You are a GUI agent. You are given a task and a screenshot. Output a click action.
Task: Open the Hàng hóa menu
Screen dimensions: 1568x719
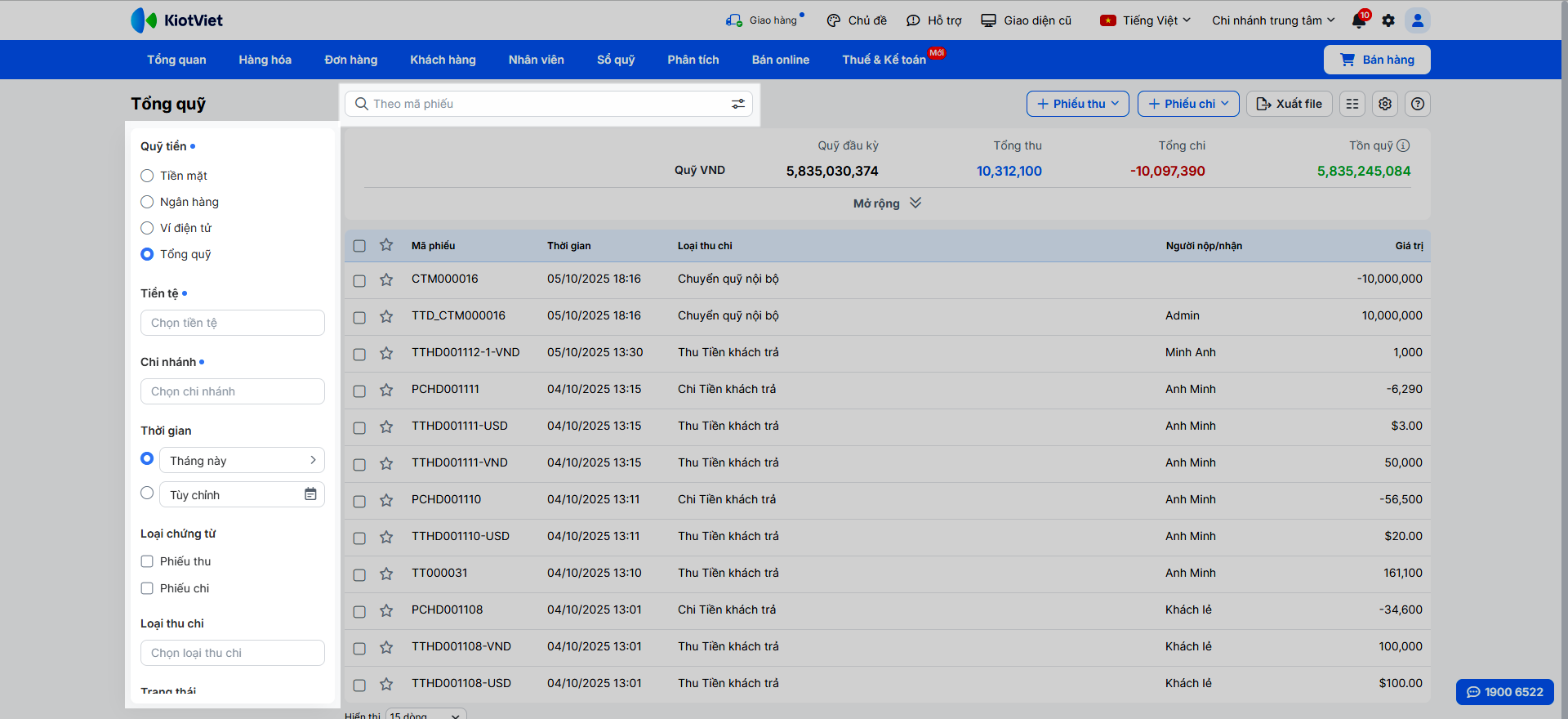pos(265,60)
